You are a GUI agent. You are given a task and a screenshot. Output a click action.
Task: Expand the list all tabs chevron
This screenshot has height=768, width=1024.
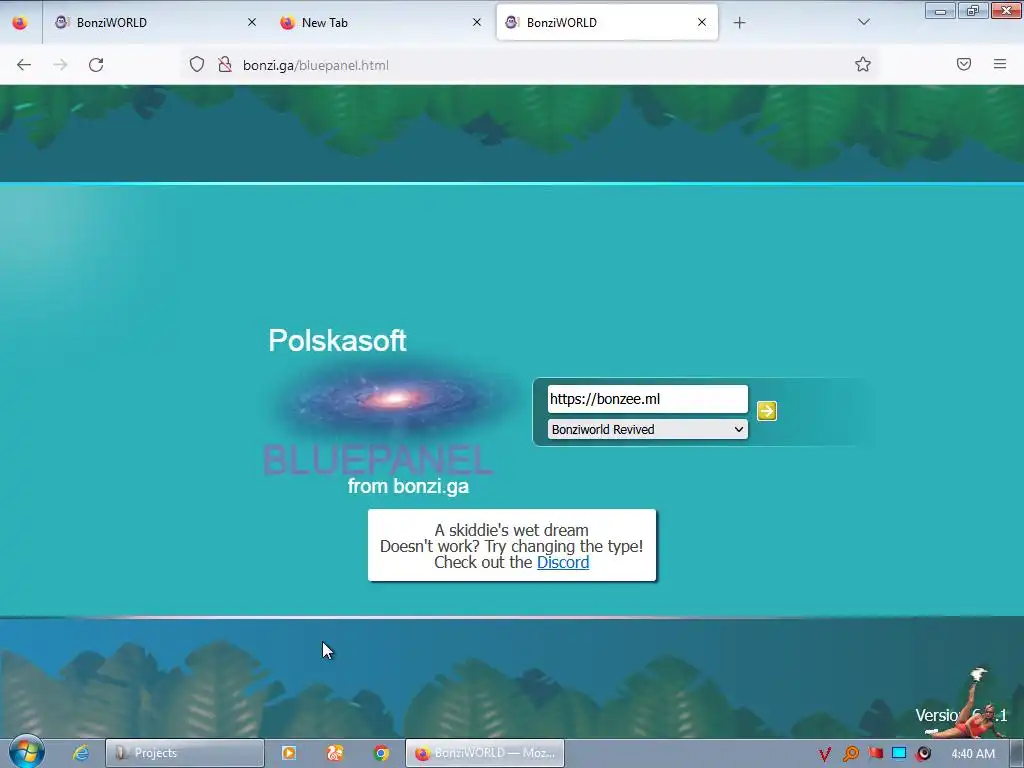pyautogui.click(x=863, y=22)
